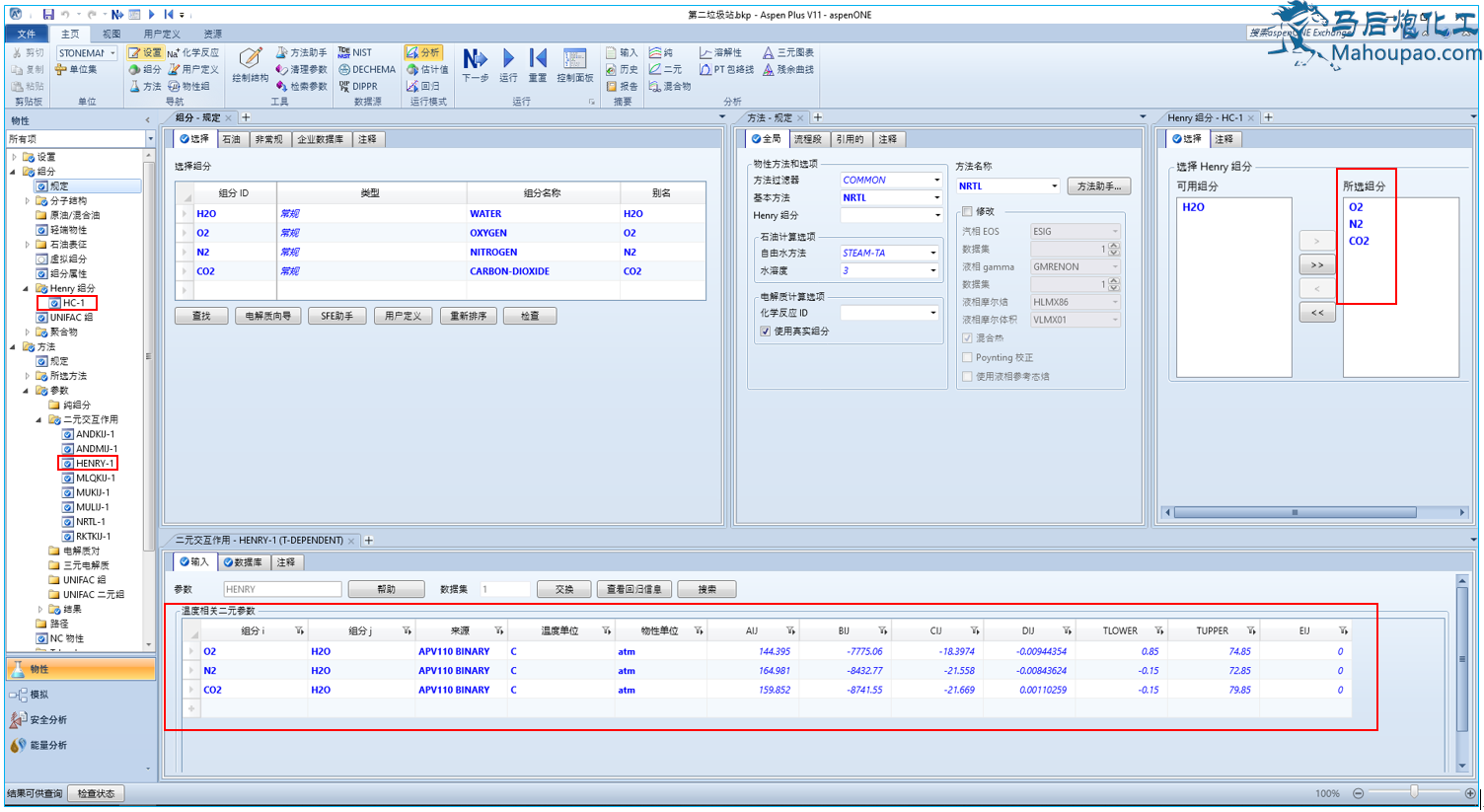
Task: Click the 溶解性 solubility analysis icon
Action: coord(721,52)
